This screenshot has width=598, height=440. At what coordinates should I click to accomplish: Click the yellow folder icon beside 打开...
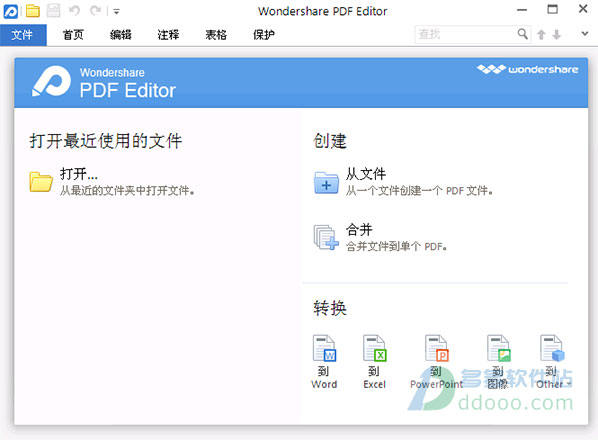(41, 181)
